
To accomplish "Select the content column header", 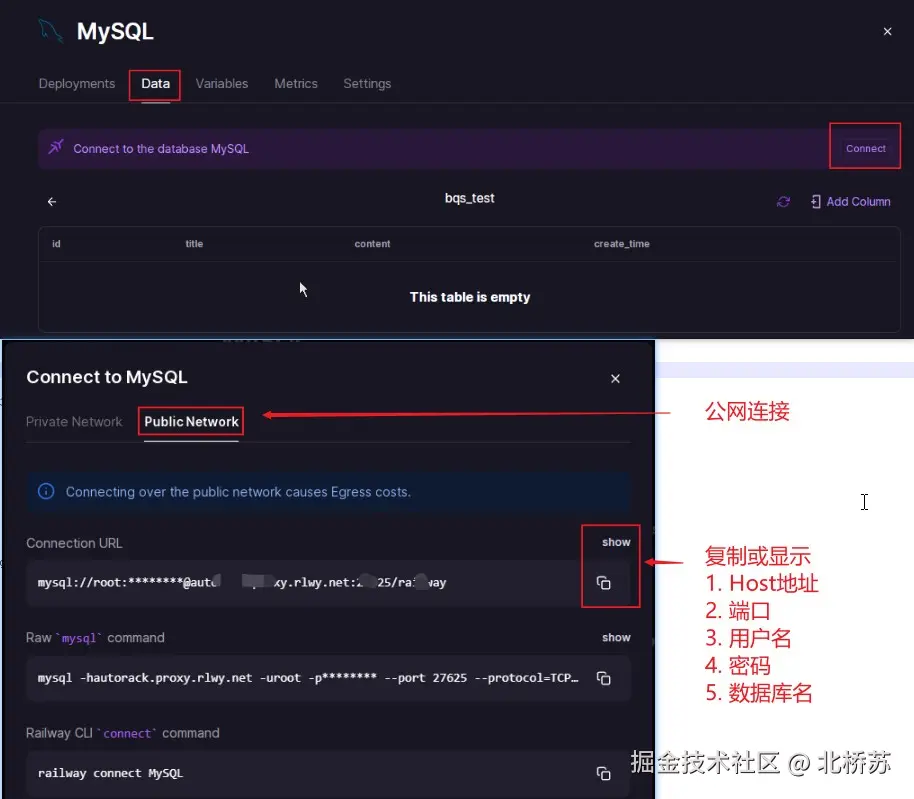I will tap(372, 244).
